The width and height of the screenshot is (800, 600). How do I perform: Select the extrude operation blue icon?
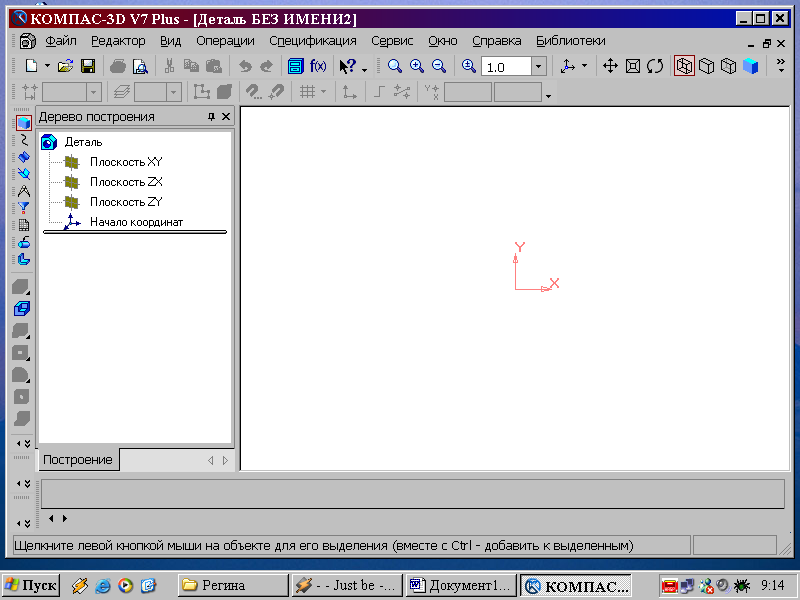pos(21,308)
